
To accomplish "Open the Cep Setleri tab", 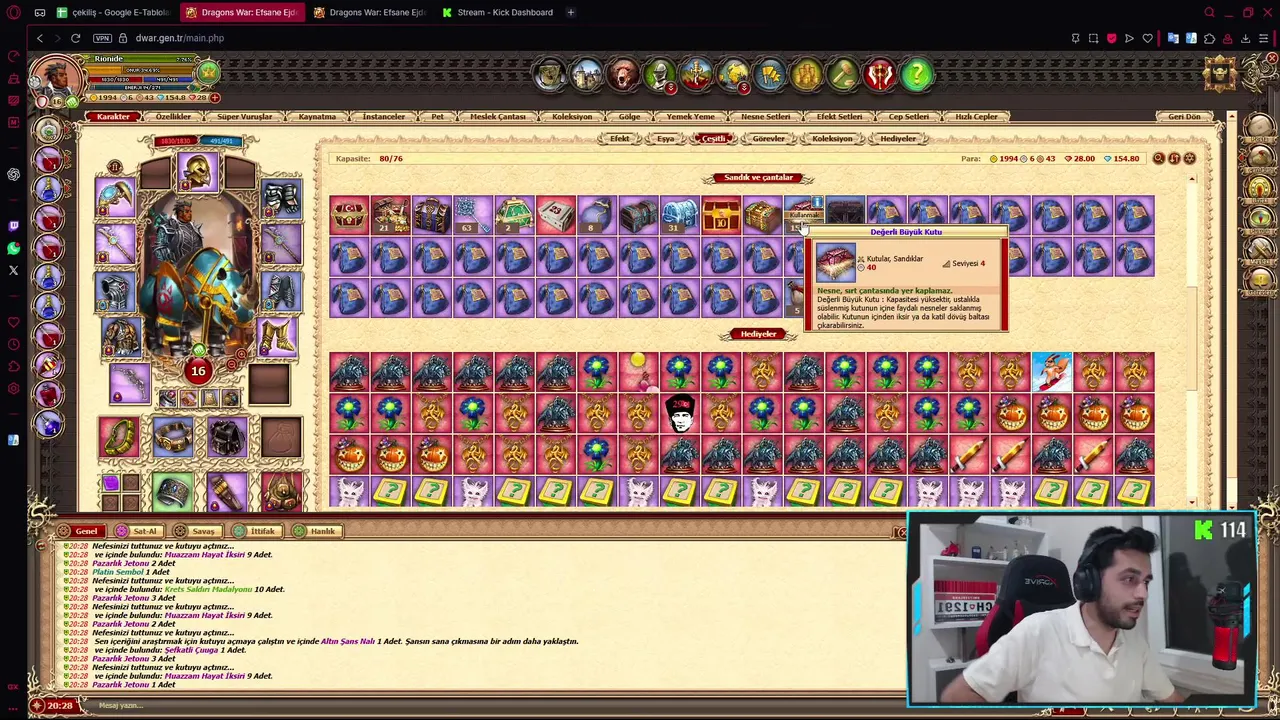I will [909, 116].
